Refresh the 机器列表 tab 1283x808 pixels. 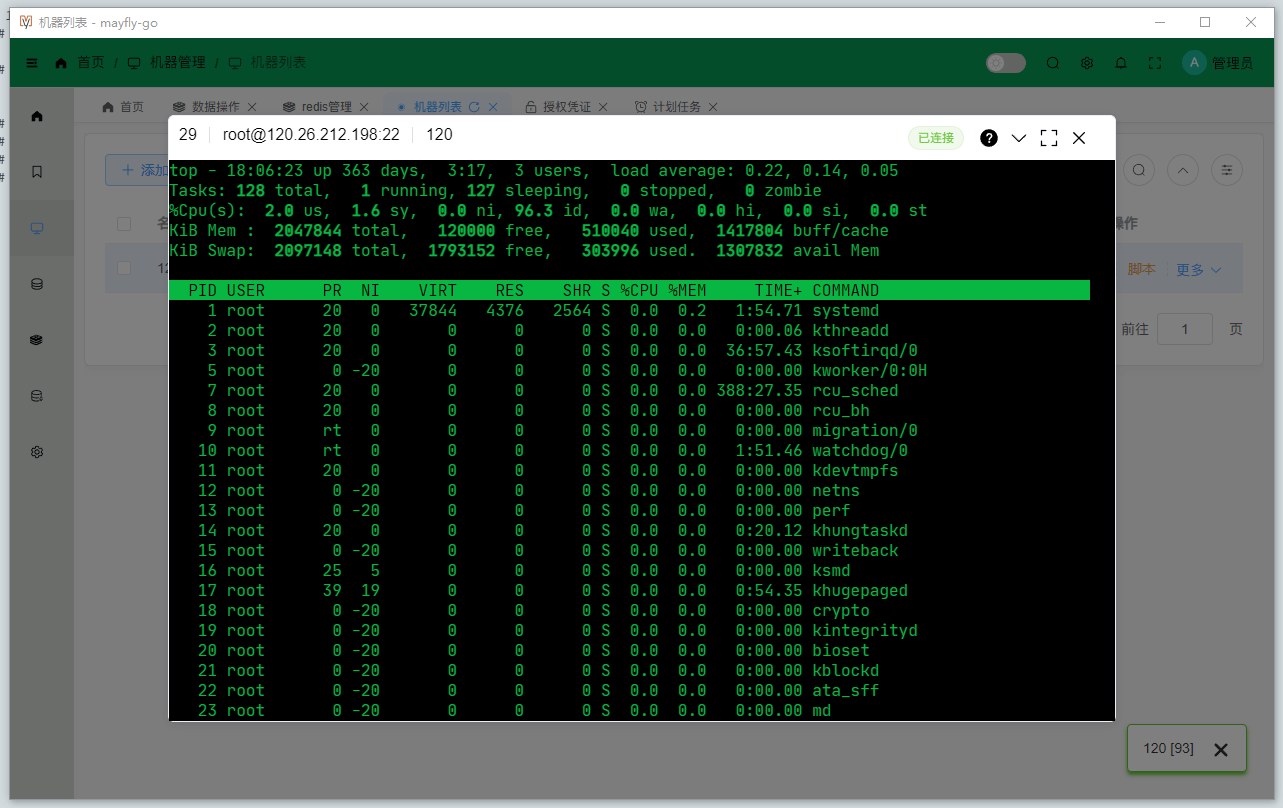point(475,106)
